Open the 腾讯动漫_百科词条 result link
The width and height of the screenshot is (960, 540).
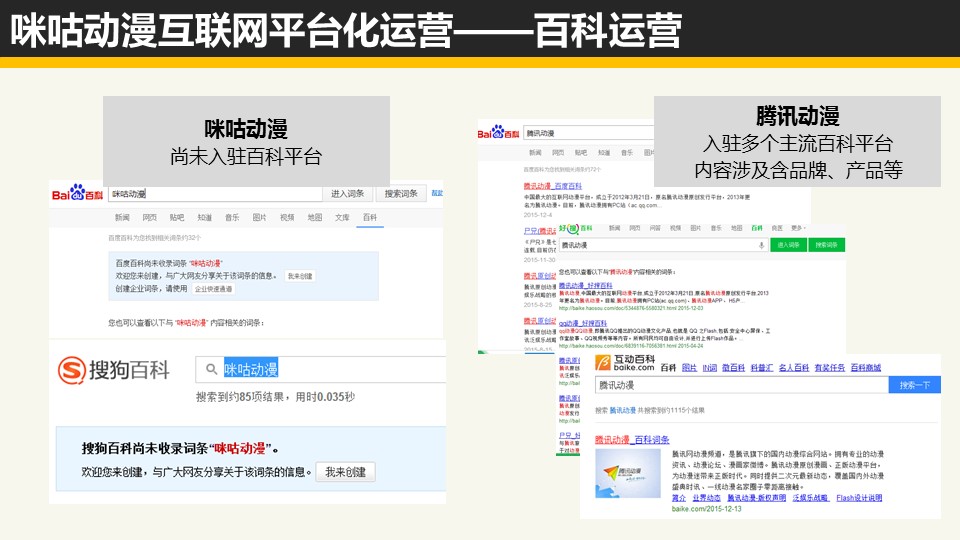click(632, 440)
